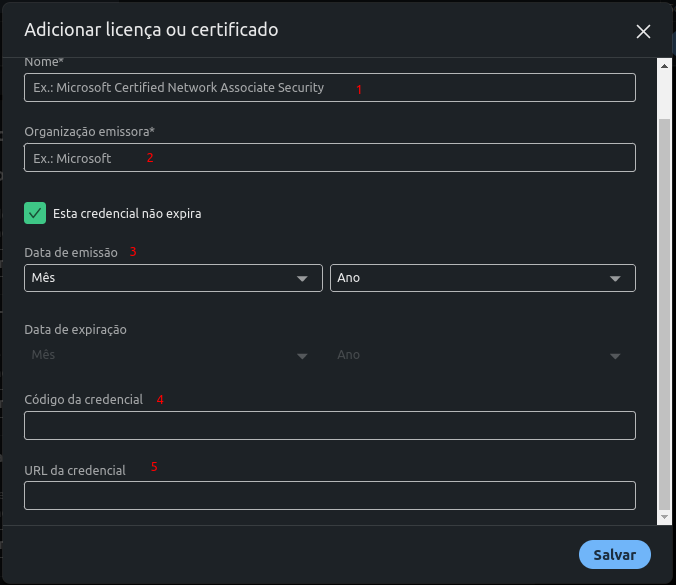Viewport: 676px width, 585px height.
Task: Click the 'Organização emissora*' label
Action: 89,132
